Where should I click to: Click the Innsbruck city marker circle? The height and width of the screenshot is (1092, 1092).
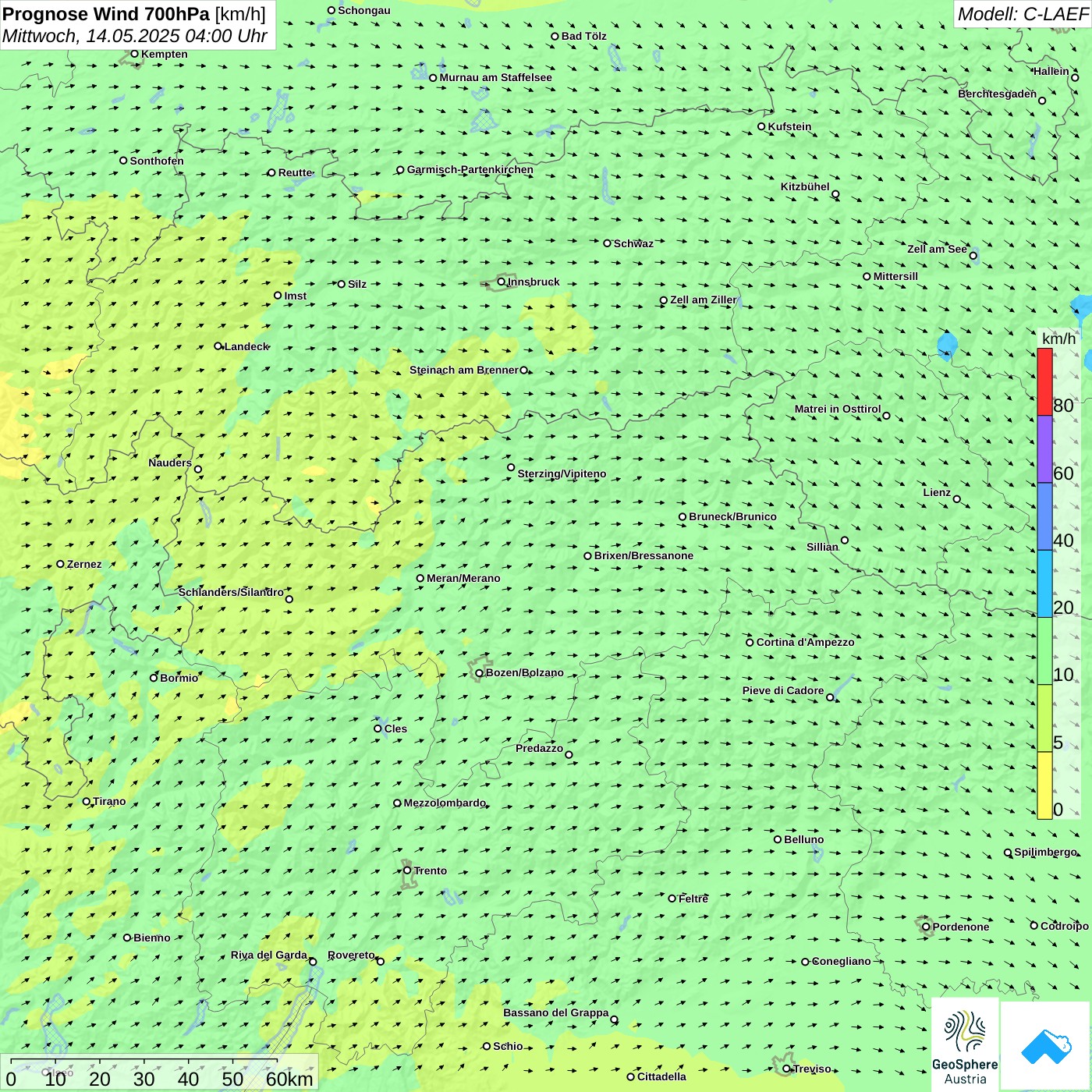coord(502,282)
